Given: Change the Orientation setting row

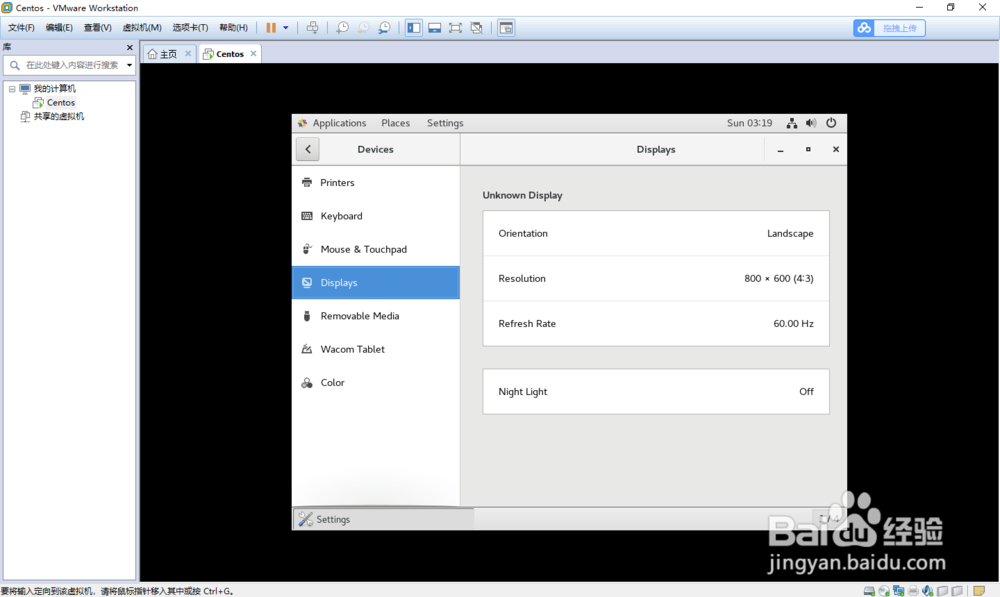Looking at the screenshot, I should [656, 233].
